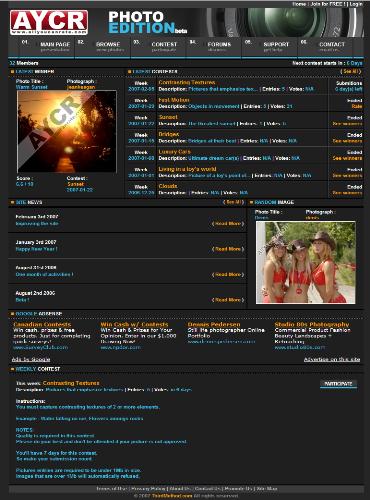
Task: Open the Luxury Cars contest
Action: click(x=174, y=152)
